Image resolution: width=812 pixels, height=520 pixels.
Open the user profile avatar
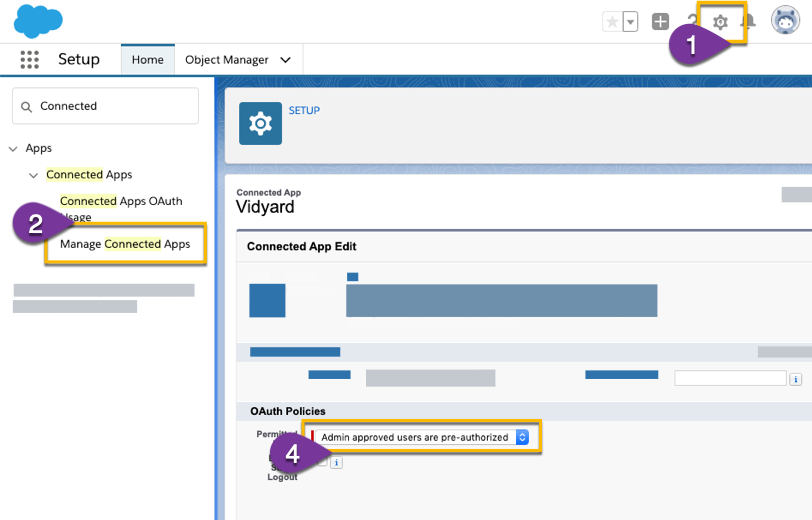(x=785, y=20)
